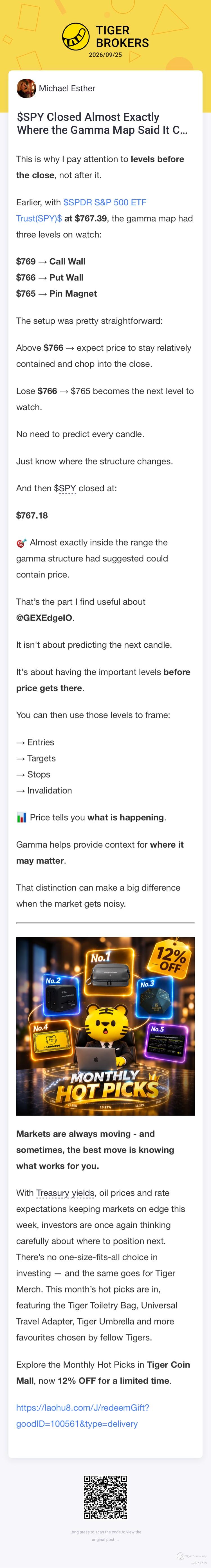
Task: Open the Michael Esther author name
Action: [x=67, y=88]
